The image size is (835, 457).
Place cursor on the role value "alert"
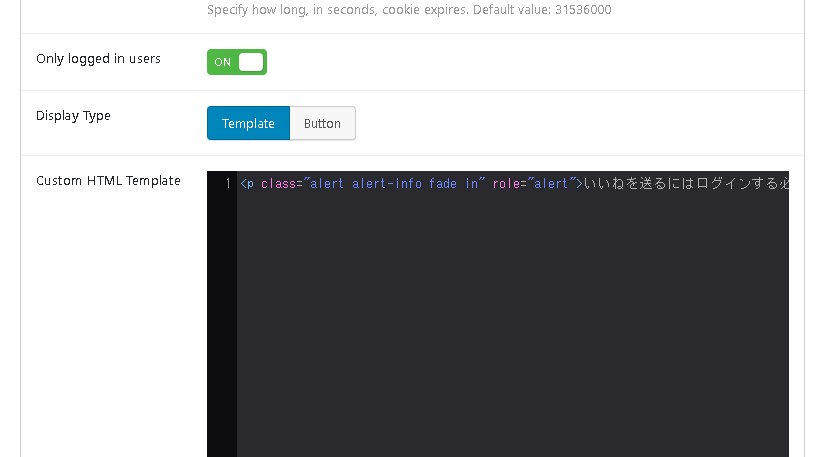coord(551,184)
